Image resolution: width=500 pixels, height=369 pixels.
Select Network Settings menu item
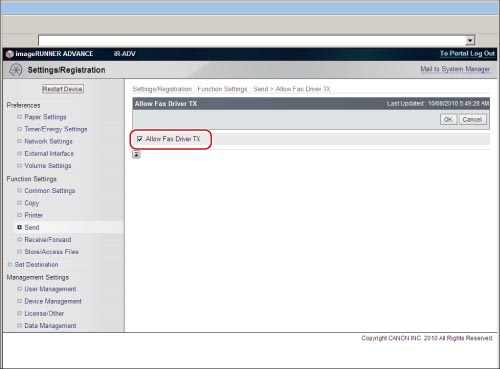48,141
